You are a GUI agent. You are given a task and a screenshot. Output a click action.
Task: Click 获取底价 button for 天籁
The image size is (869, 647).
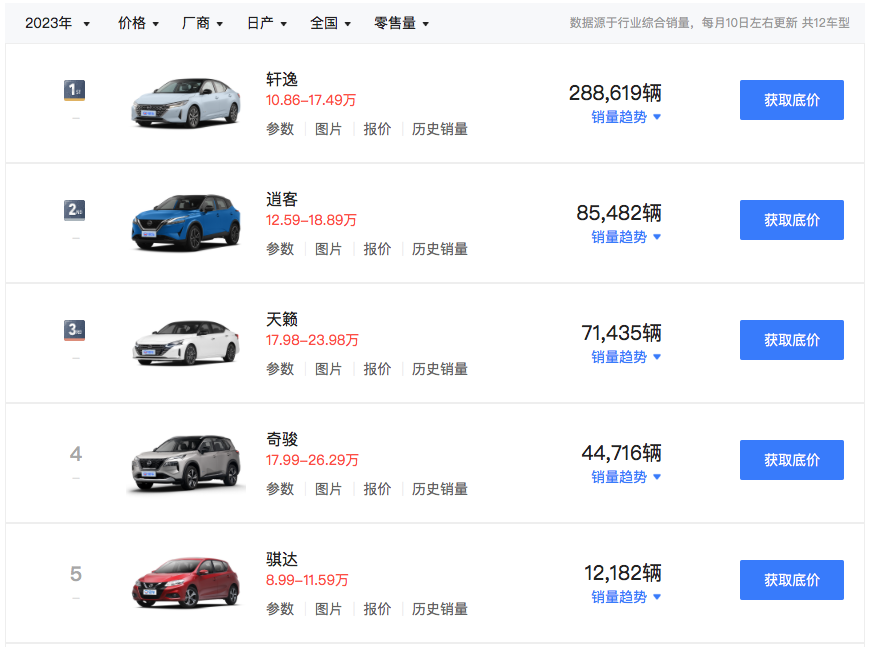tap(791, 340)
